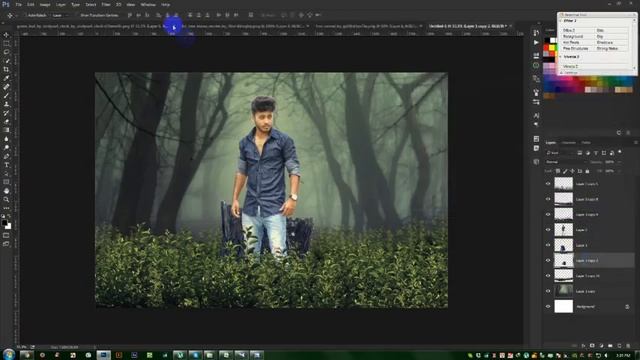Viewport: 640px width, 360px height.
Task: Select the History Brush tool
Action: [x=6, y=113]
